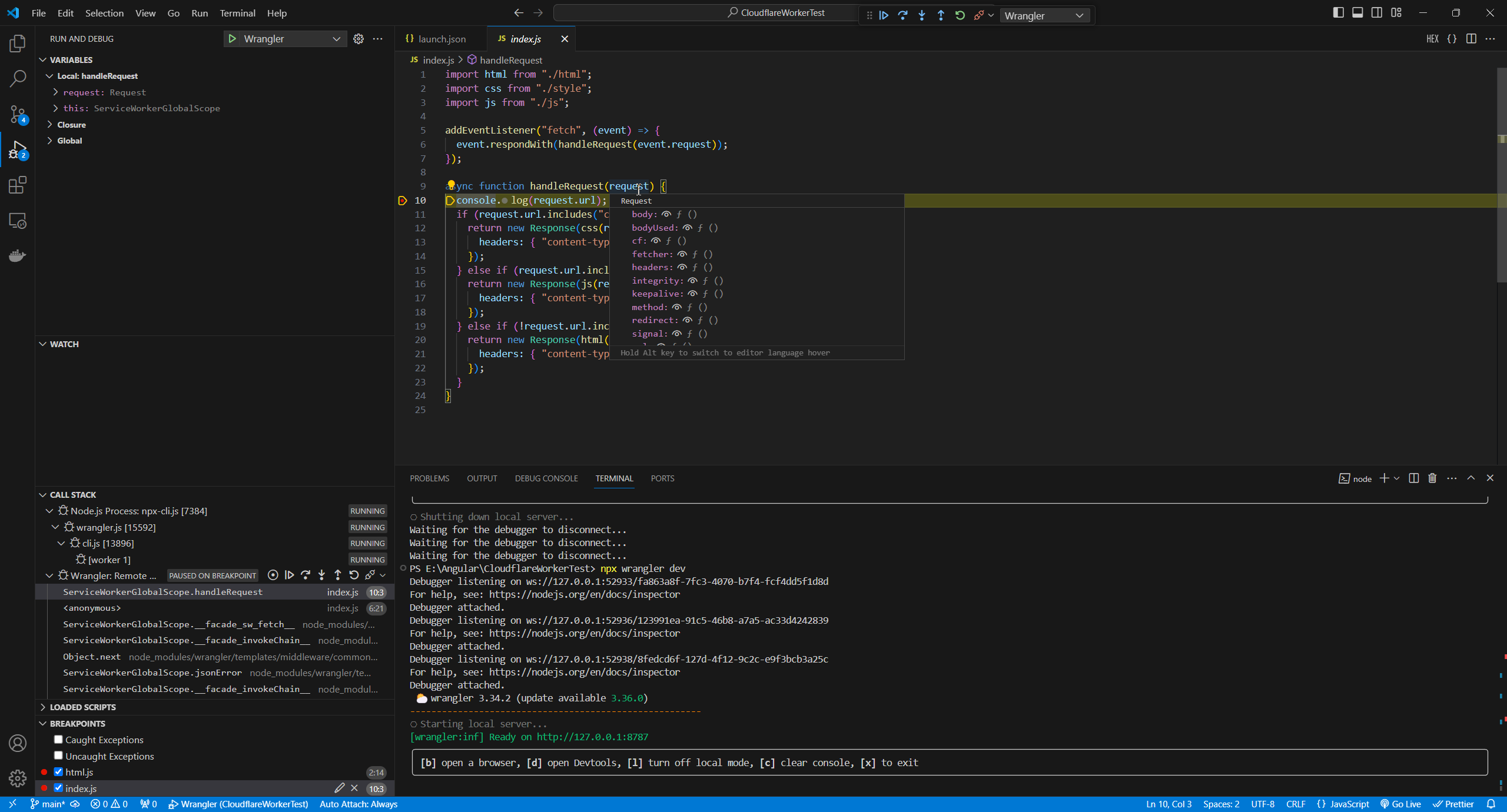Click Go Live in status bar
Viewport: 1507px width, 812px height.
[1401, 804]
